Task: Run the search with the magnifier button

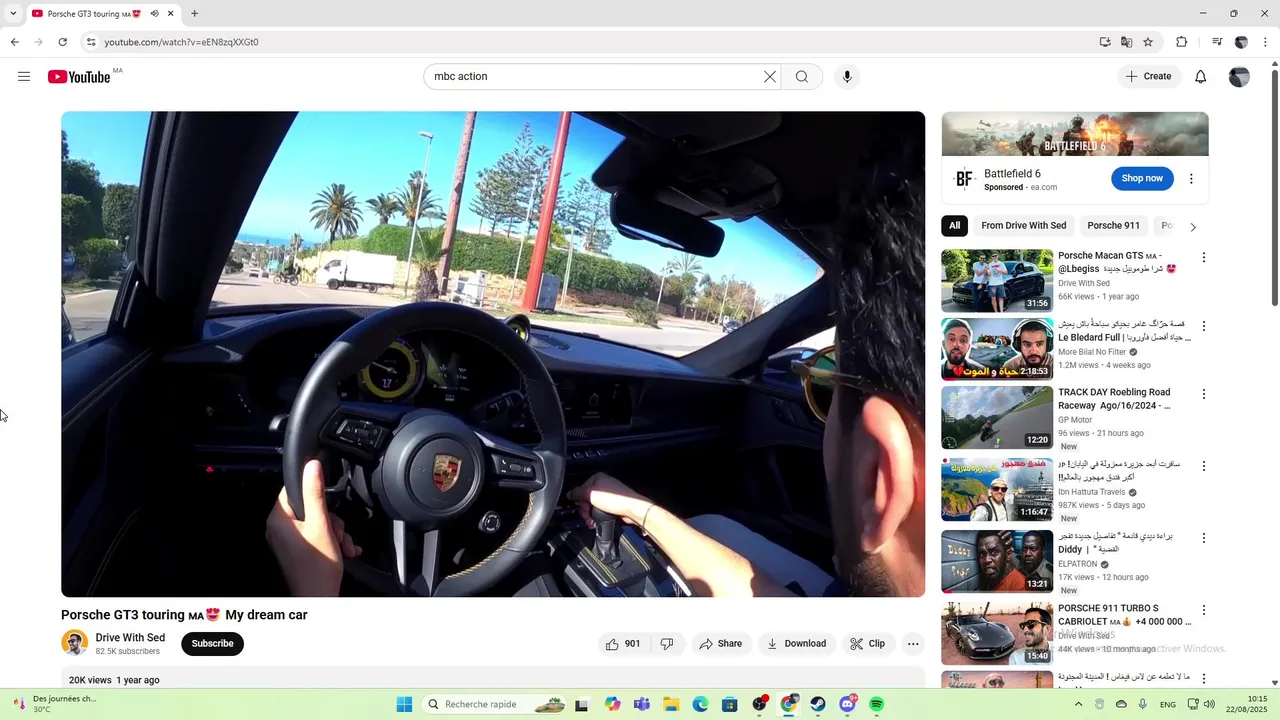Action: coord(802,77)
